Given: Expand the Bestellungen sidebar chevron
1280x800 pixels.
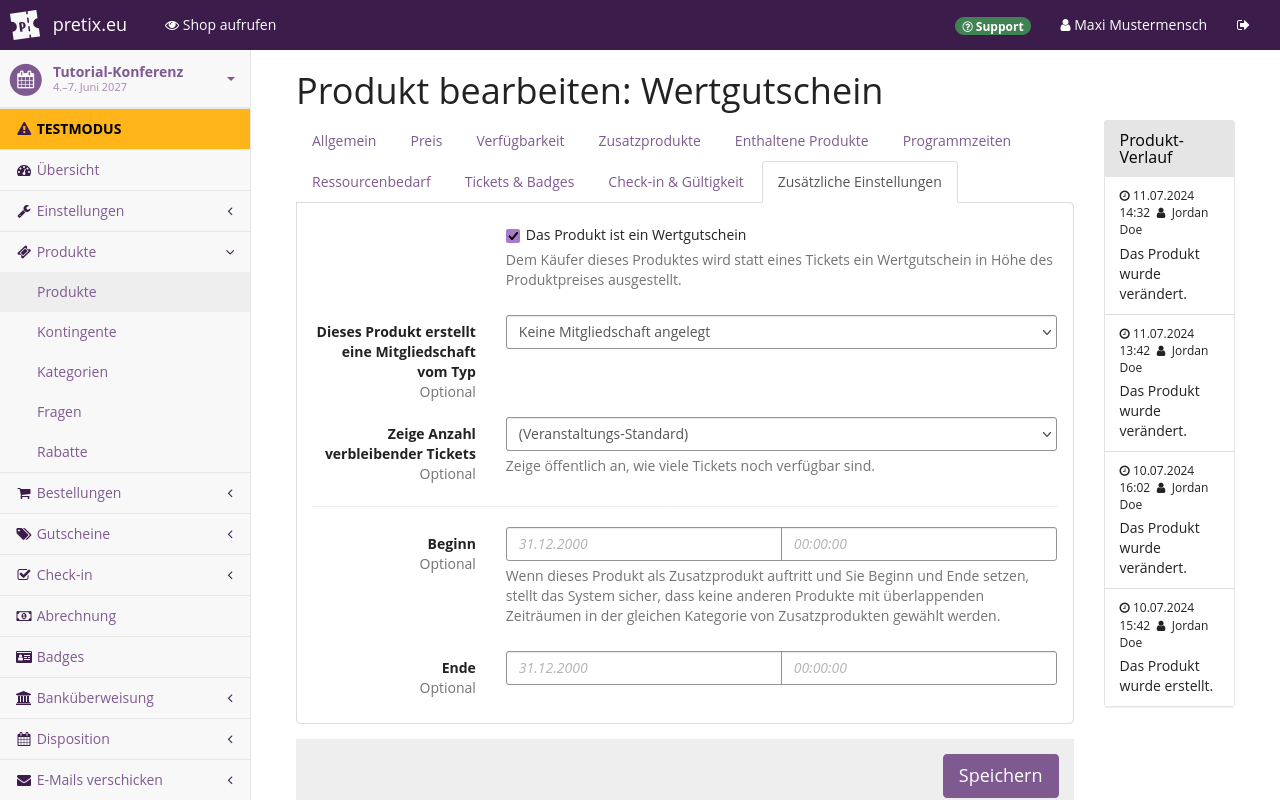Looking at the screenshot, I should pos(230,493).
